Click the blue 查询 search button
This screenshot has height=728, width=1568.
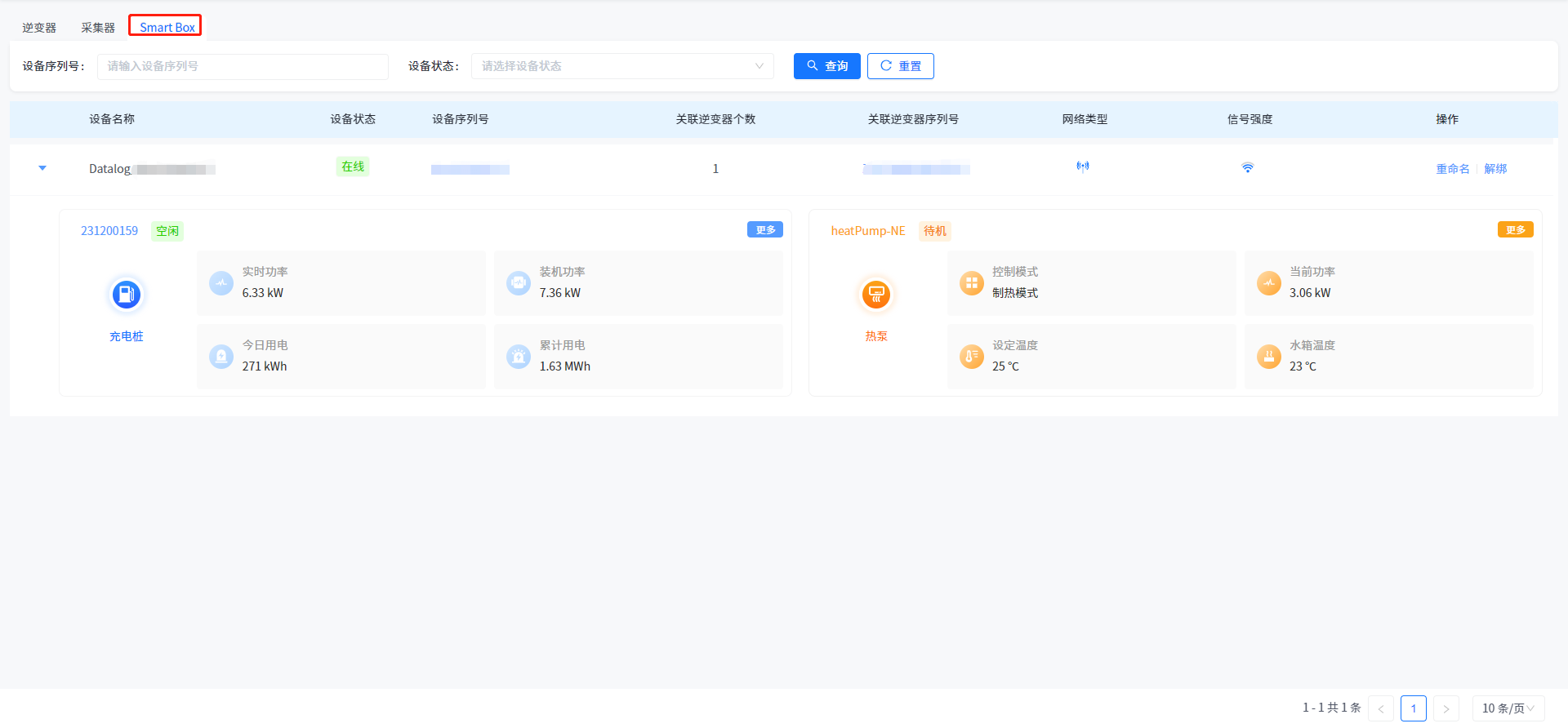[x=826, y=66]
